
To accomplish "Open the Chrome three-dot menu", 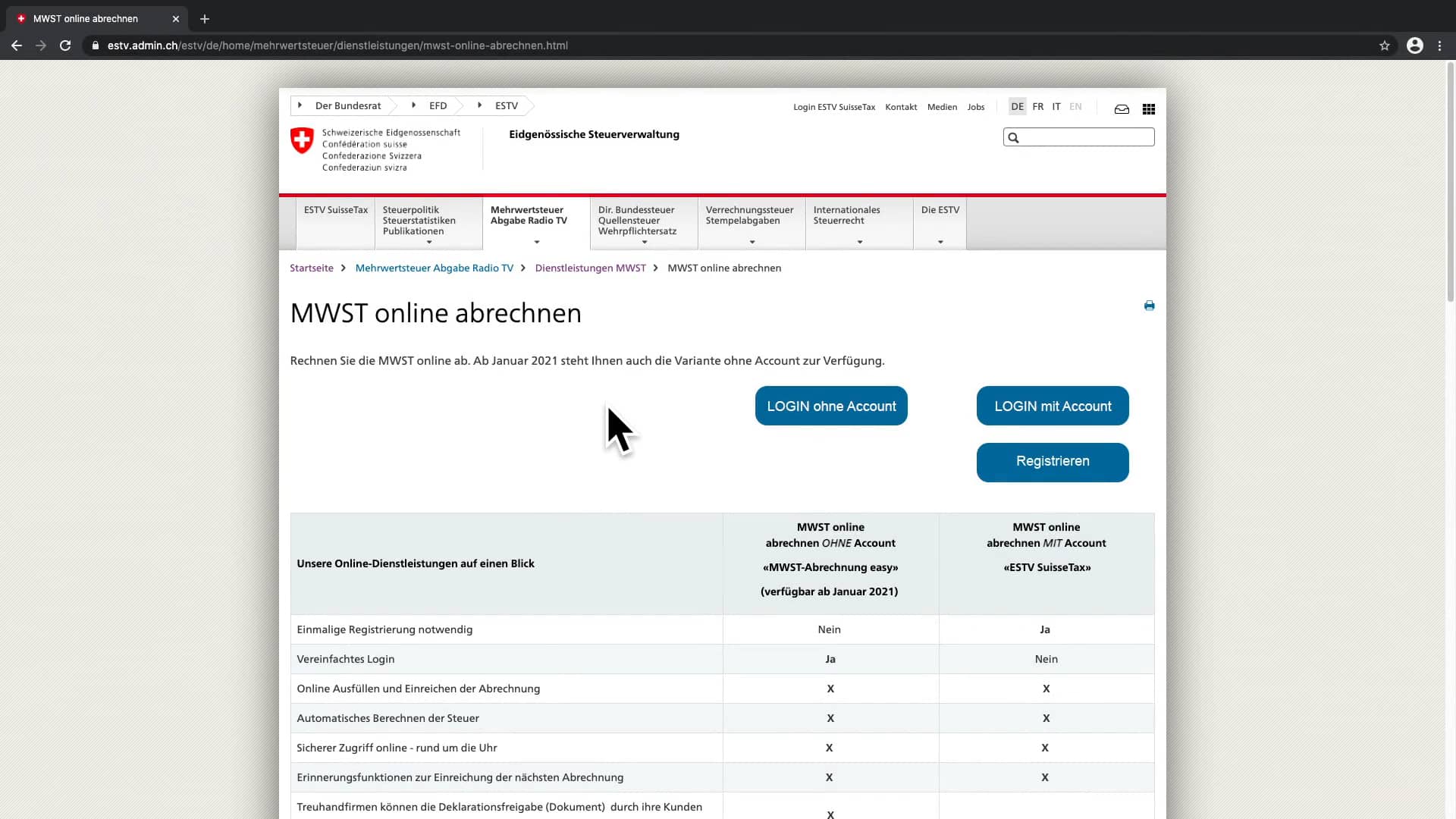I will point(1439,45).
